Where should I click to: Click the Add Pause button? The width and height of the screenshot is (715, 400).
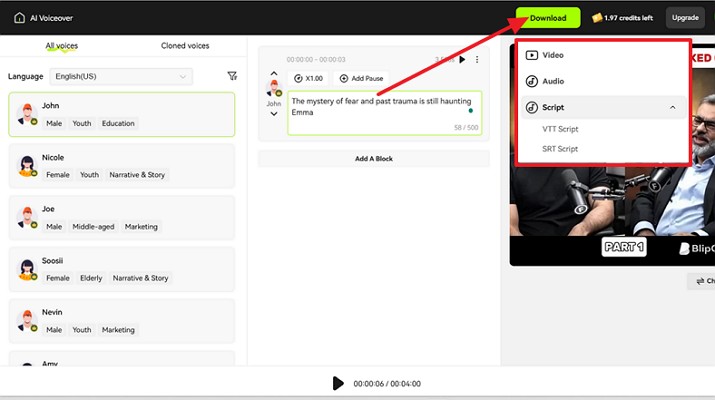361,78
